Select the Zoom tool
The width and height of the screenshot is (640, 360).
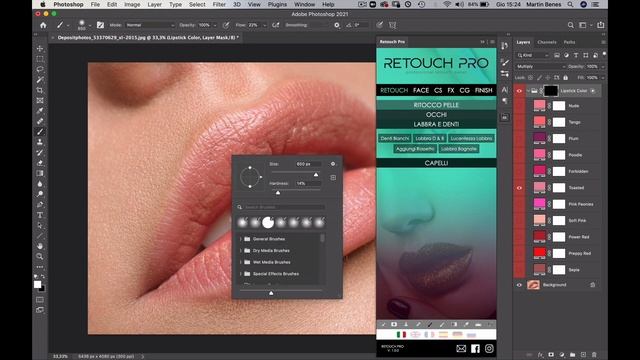40,257
